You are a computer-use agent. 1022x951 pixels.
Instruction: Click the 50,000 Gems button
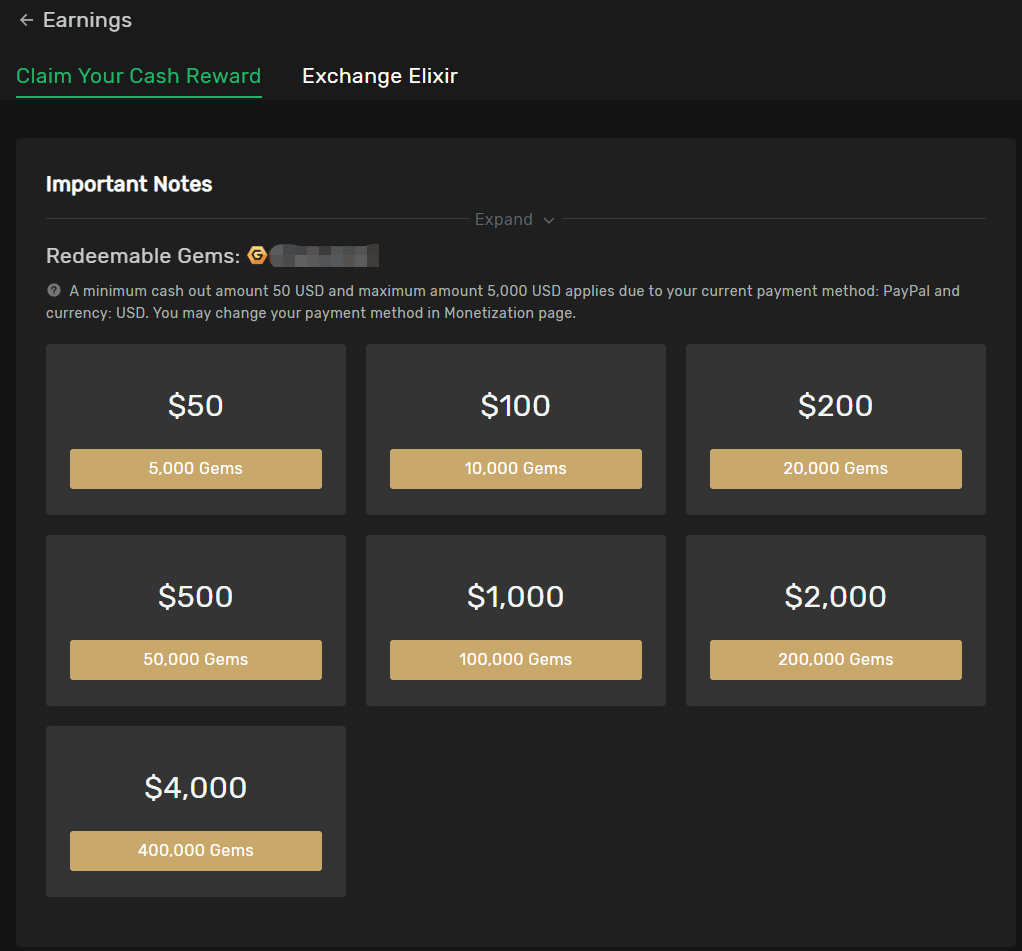[196, 660]
